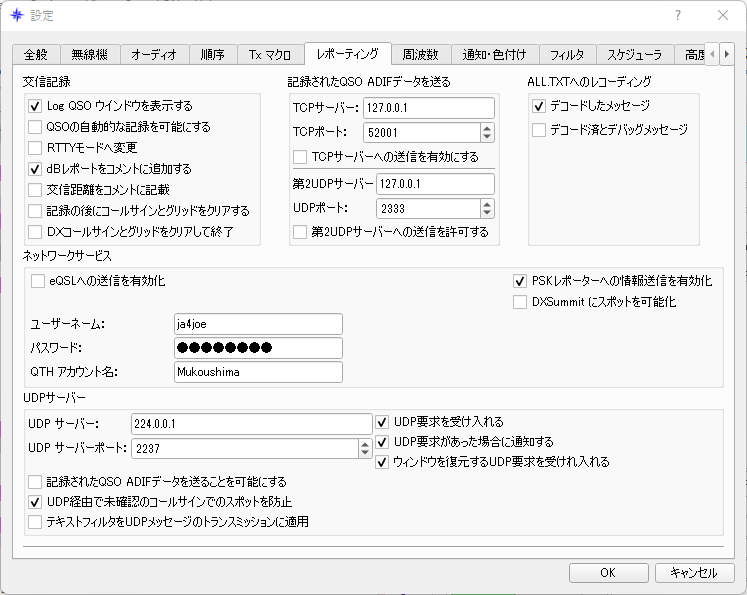Check テキストフィルタをUDPメッセージのトランスミッションに適用
The height and width of the screenshot is (595, 747).
pyautogui.click(x=35, y=522)
